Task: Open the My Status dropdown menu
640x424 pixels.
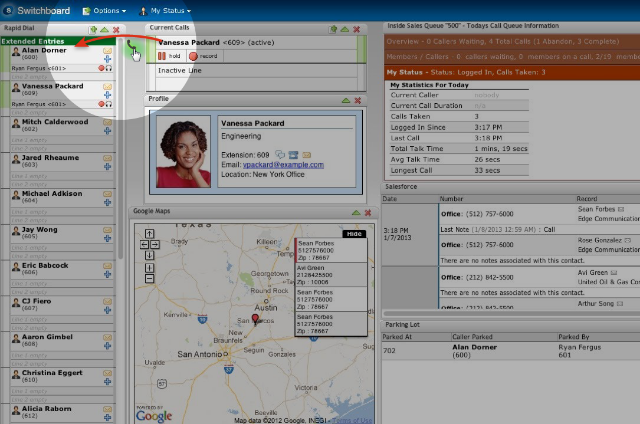Action: tap(165, 11)
